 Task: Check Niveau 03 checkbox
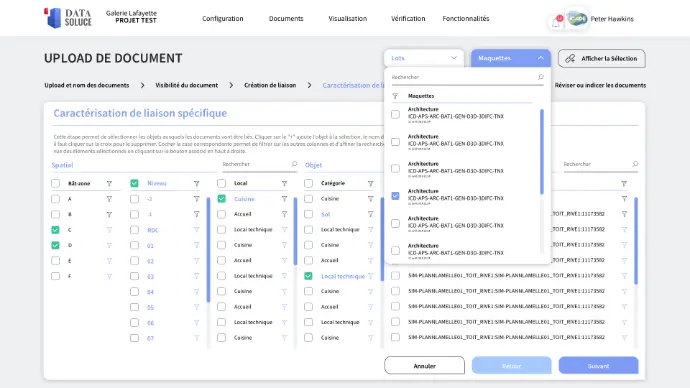[134, 276]
